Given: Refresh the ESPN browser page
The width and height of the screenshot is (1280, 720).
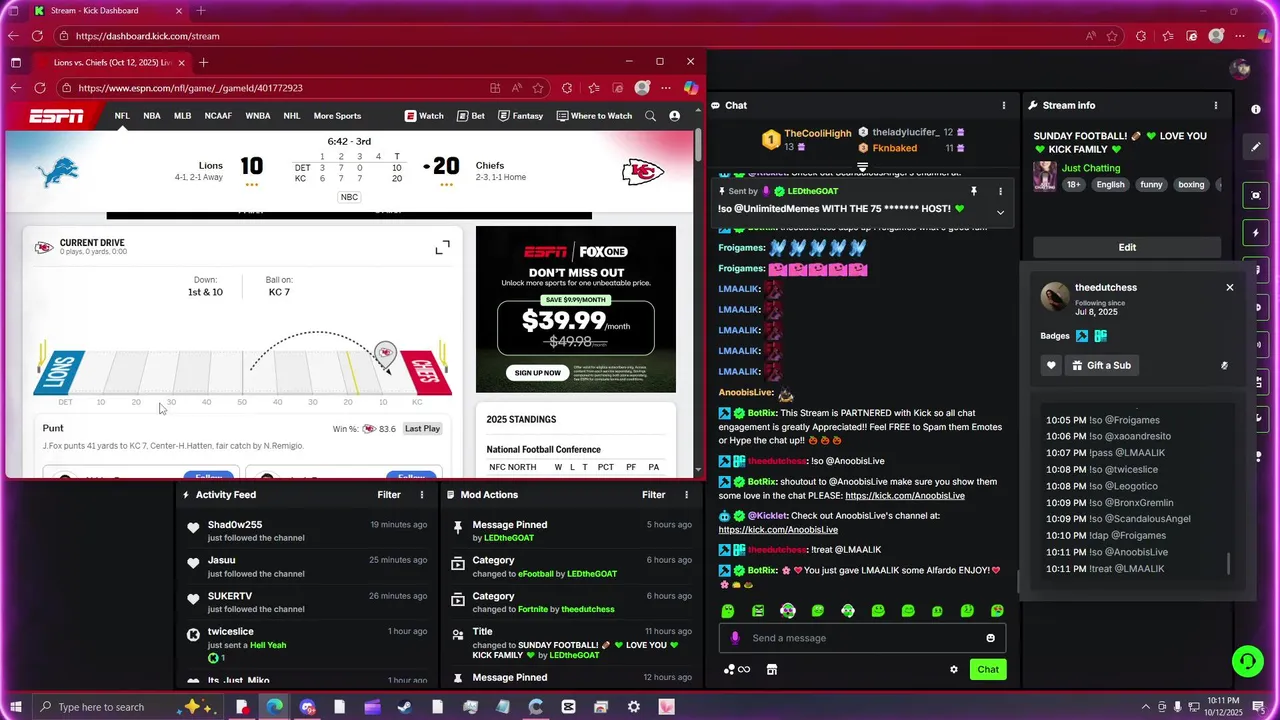Looking at the screenshot, I should coord(40,88).
